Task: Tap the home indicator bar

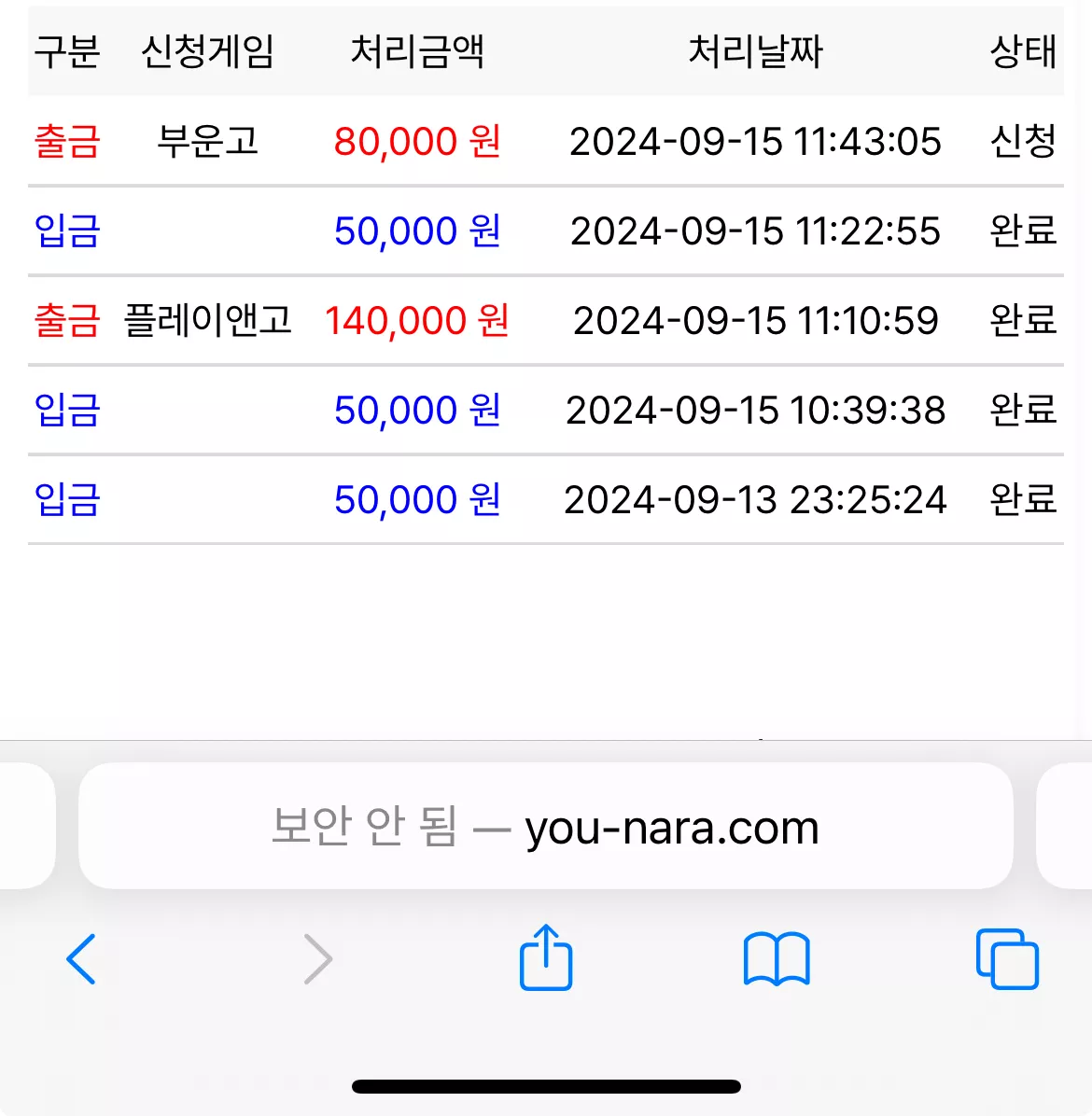Action: tap(546, 1086)
